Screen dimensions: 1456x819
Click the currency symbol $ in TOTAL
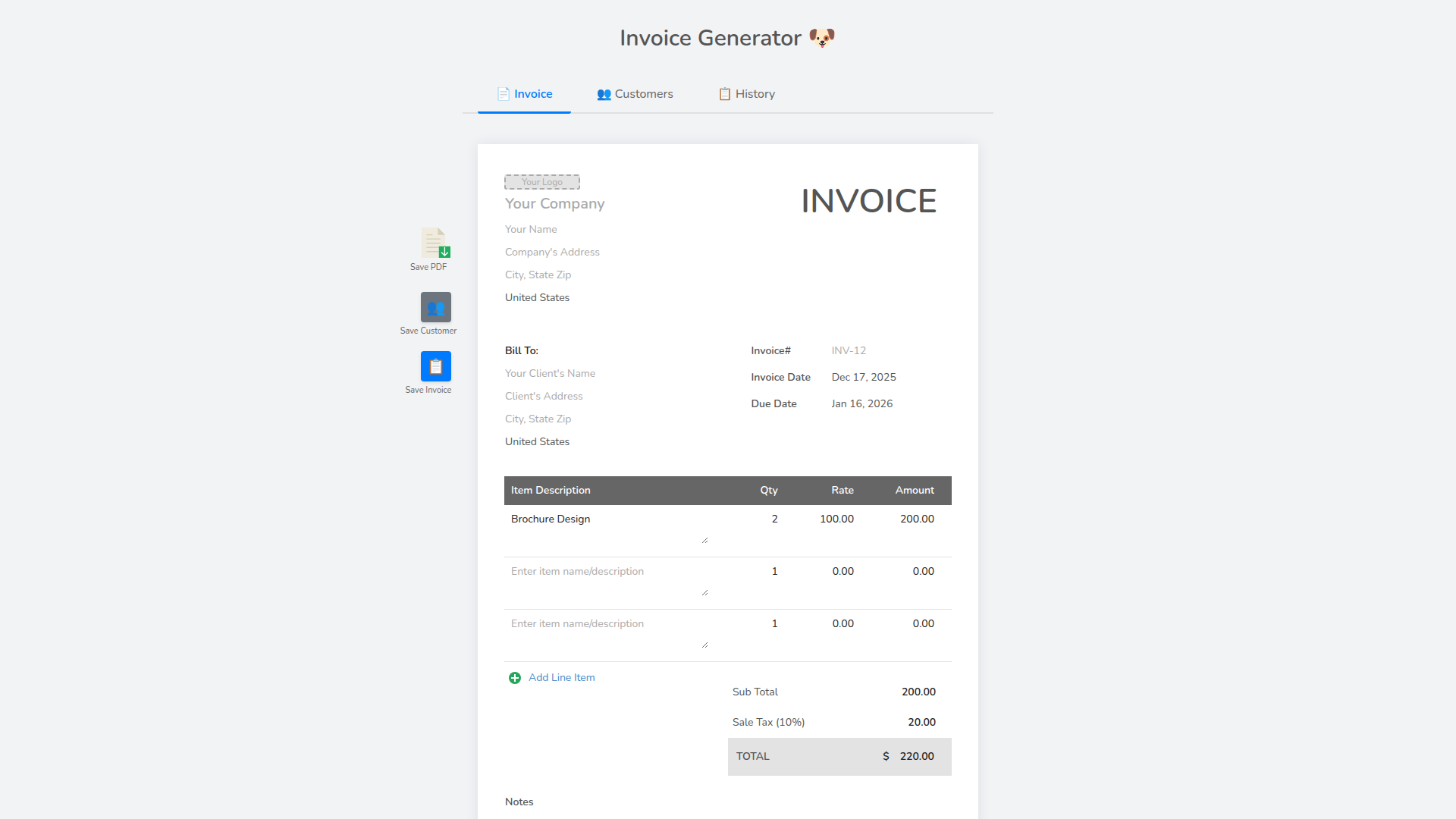click(886, 757)
